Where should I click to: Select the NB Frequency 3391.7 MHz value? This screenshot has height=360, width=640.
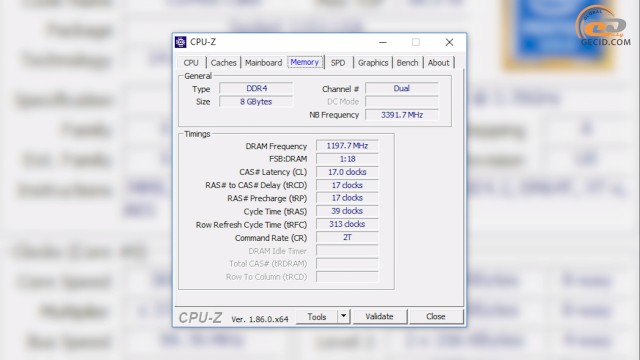[402, 115]
